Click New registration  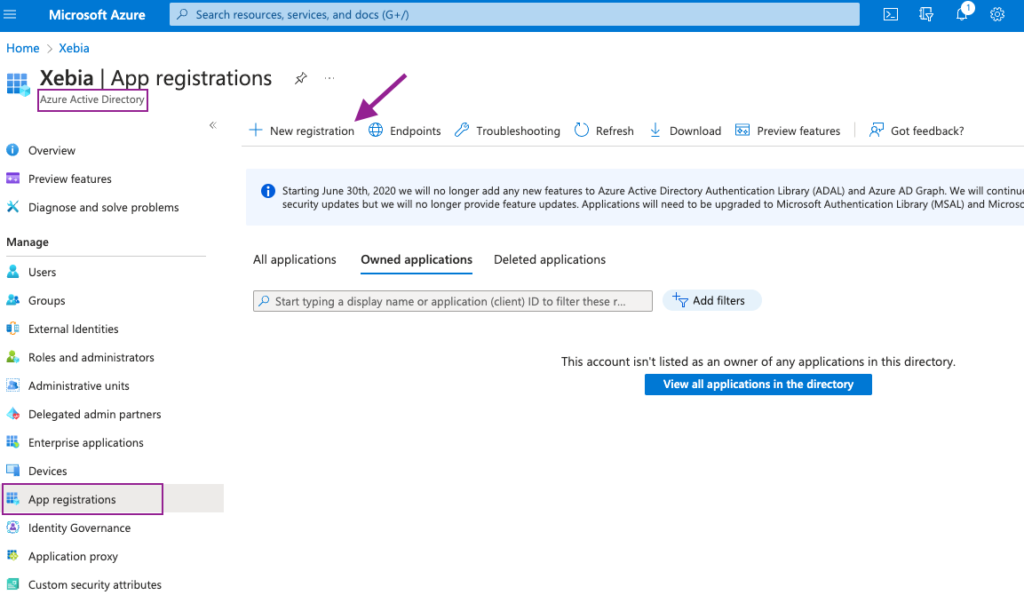[302, 131]
